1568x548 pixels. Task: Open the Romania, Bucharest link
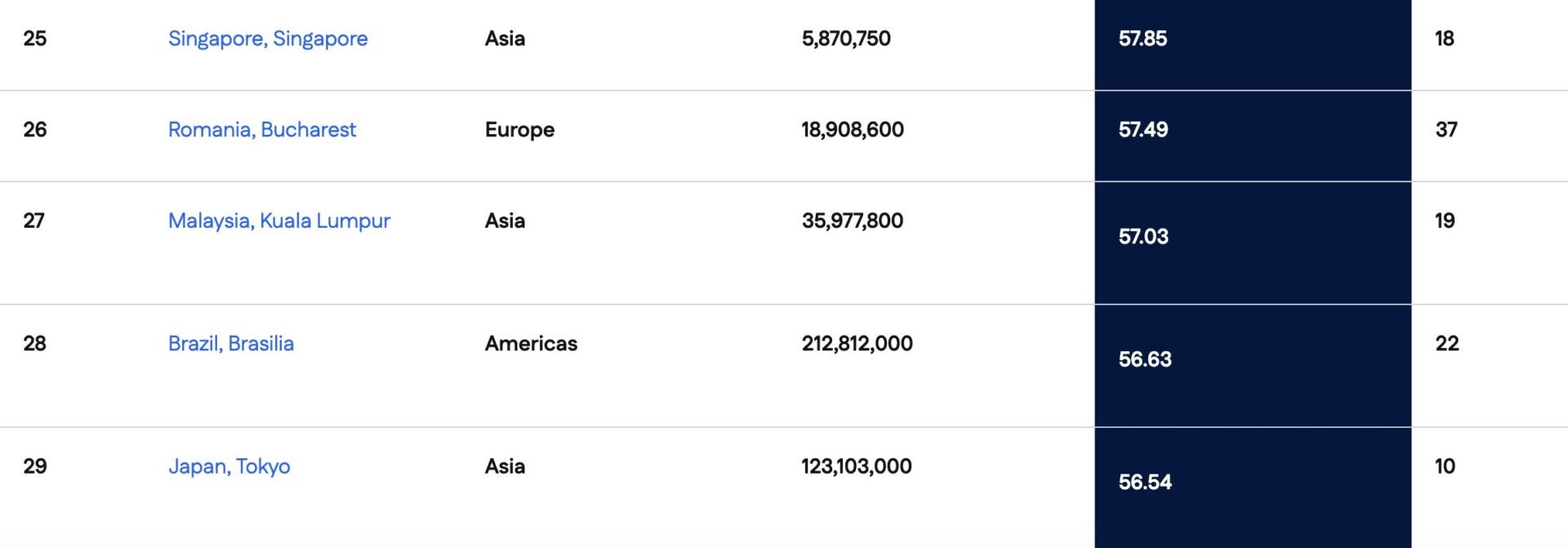point(261,129)
